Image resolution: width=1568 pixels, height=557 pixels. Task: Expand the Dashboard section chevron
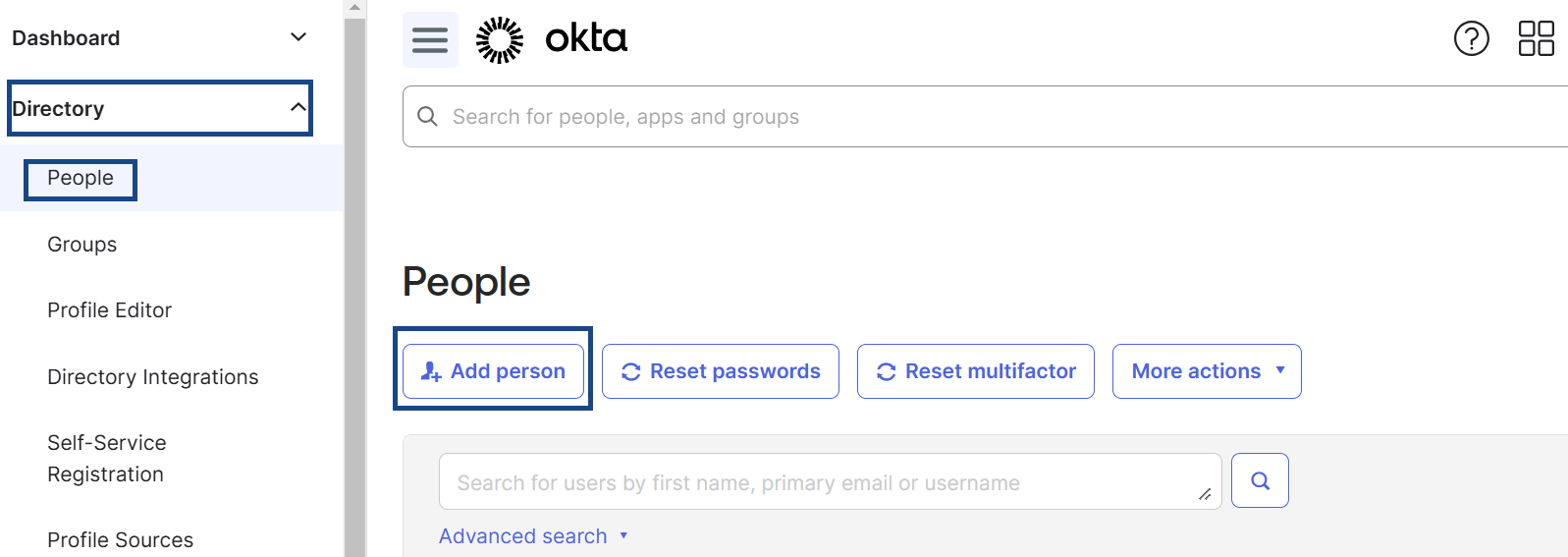pyautogui.click(x=298, y=37)
